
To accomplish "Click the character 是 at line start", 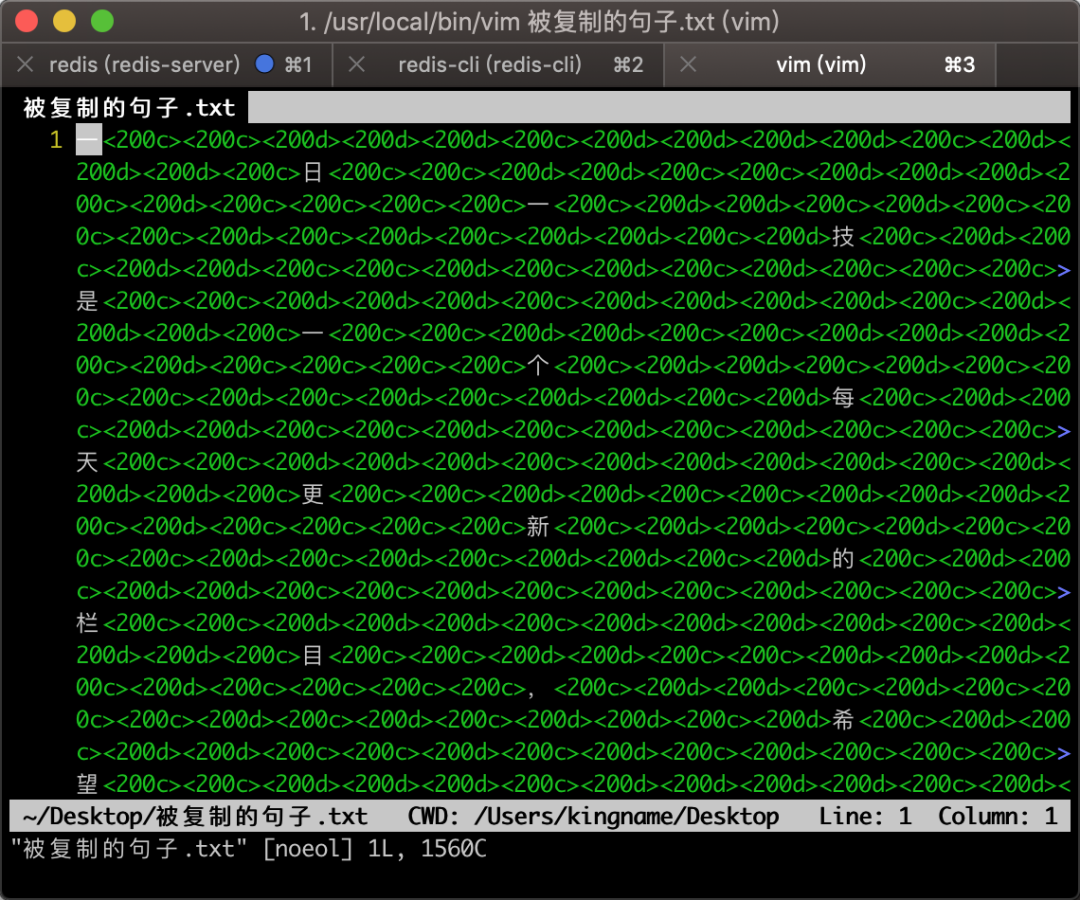I will click(x=87, y=301).
